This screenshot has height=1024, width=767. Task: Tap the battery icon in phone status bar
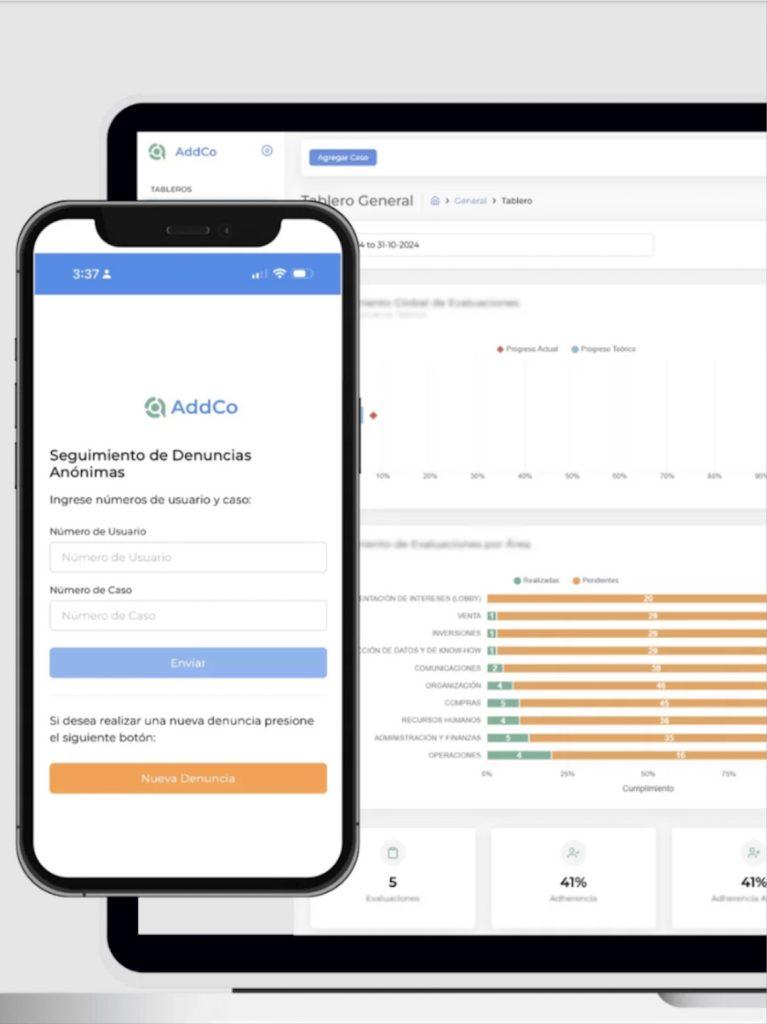pyautogui.click(x=302, y=274)
